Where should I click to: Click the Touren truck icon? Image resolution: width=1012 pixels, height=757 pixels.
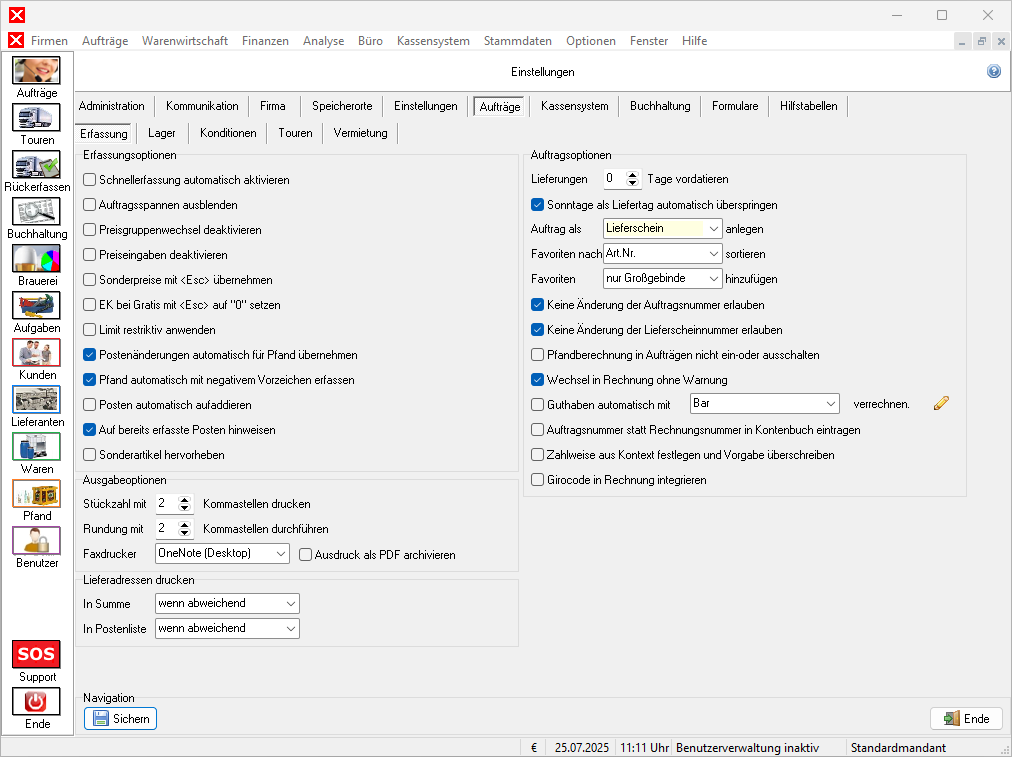36,118
